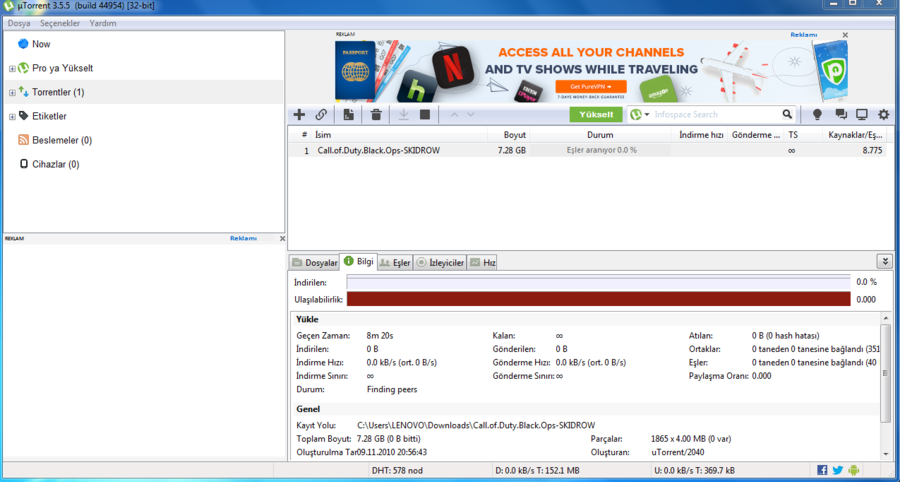900x482 pixels.
Task: Close the top banner advertisement
Action: pyautogui.click(x=845, y=35)
